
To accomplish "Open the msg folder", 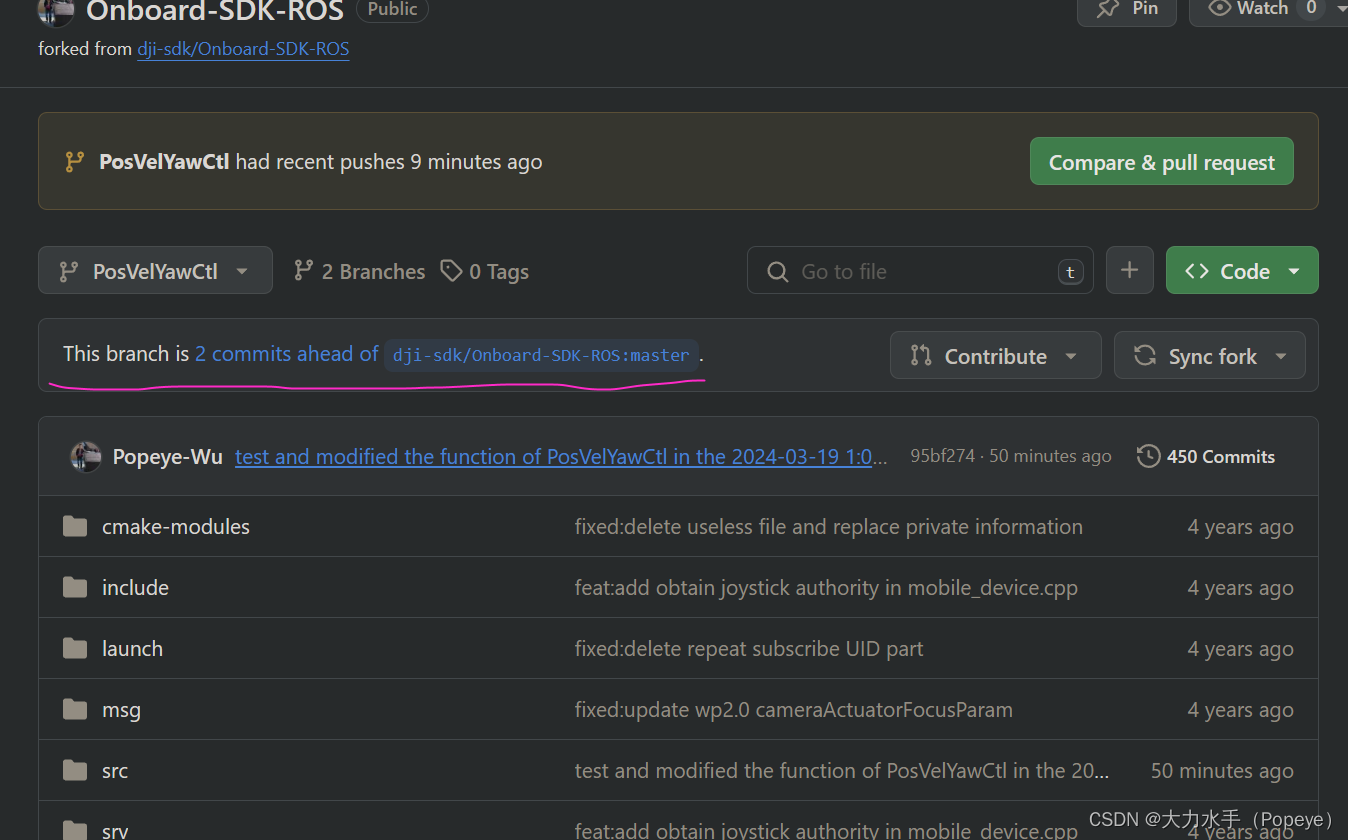I will coord(121,710).
